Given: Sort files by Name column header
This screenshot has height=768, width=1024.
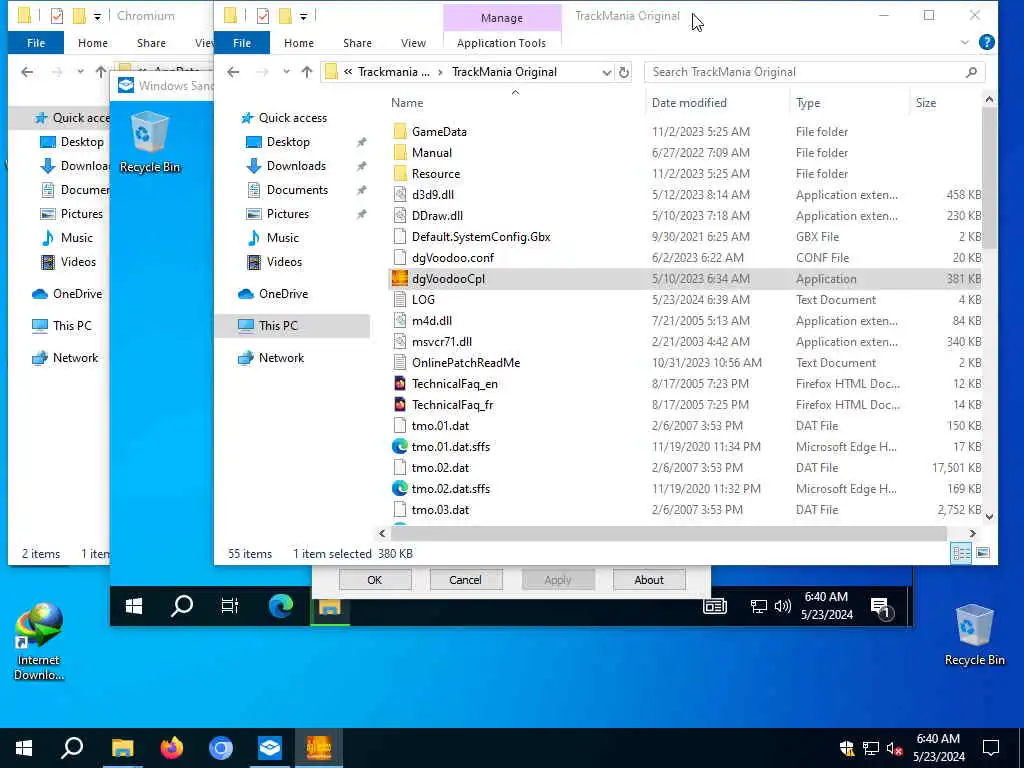Looking at the screenshot, I should coord(407,103).
